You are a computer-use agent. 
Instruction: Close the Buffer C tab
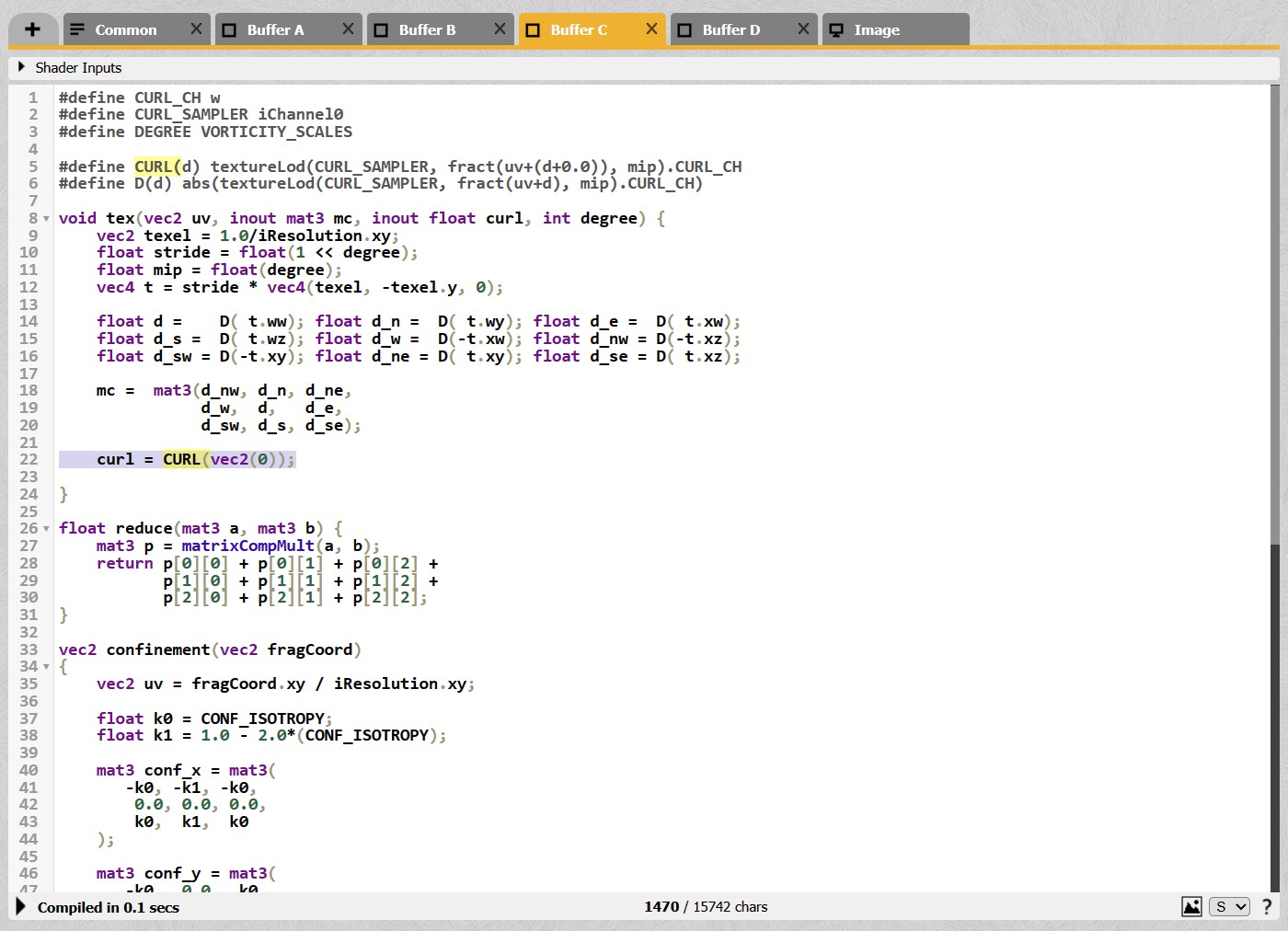[x=651, y=29]
